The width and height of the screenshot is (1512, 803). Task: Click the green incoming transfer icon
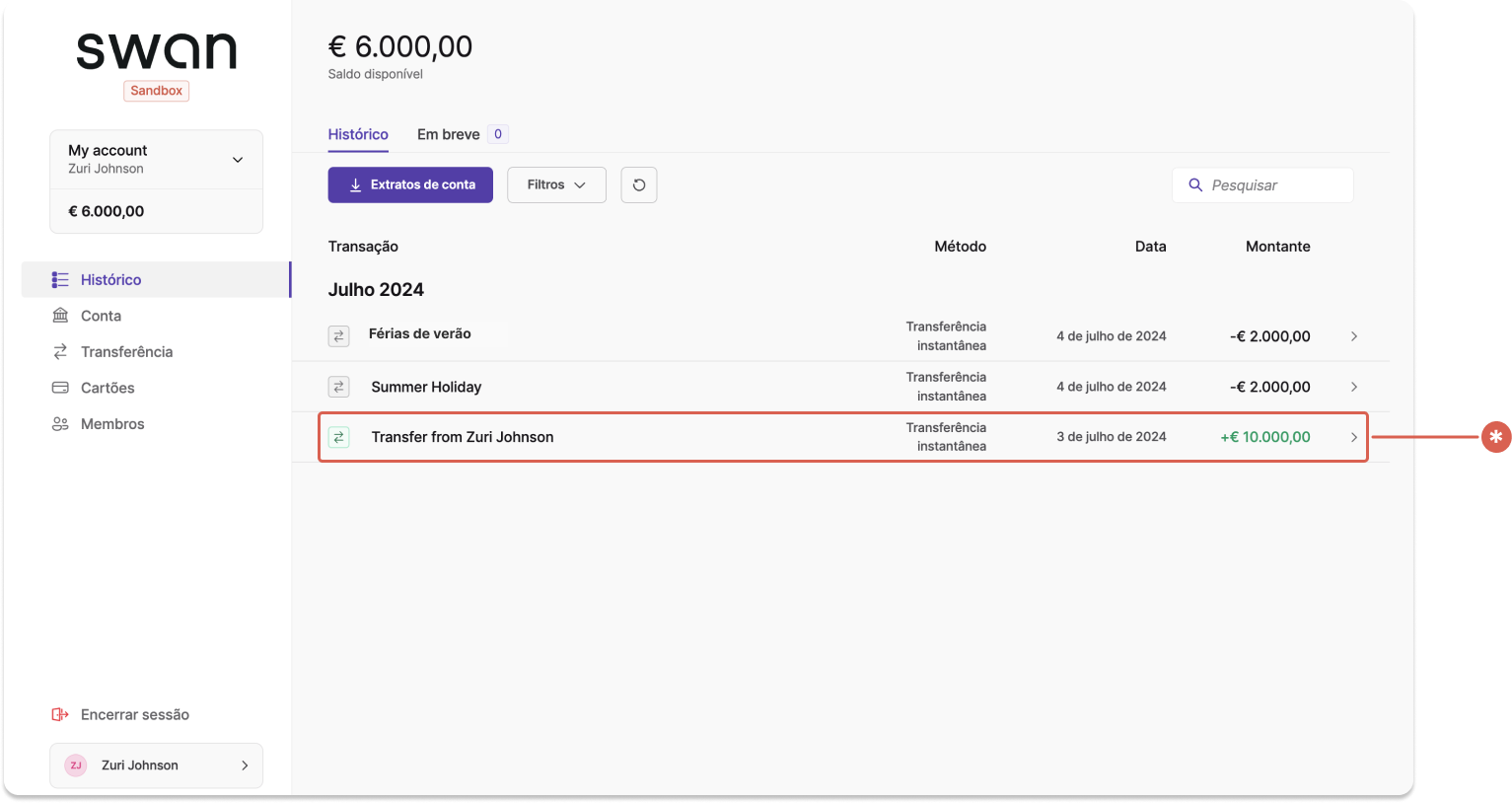tap(338, 437)
